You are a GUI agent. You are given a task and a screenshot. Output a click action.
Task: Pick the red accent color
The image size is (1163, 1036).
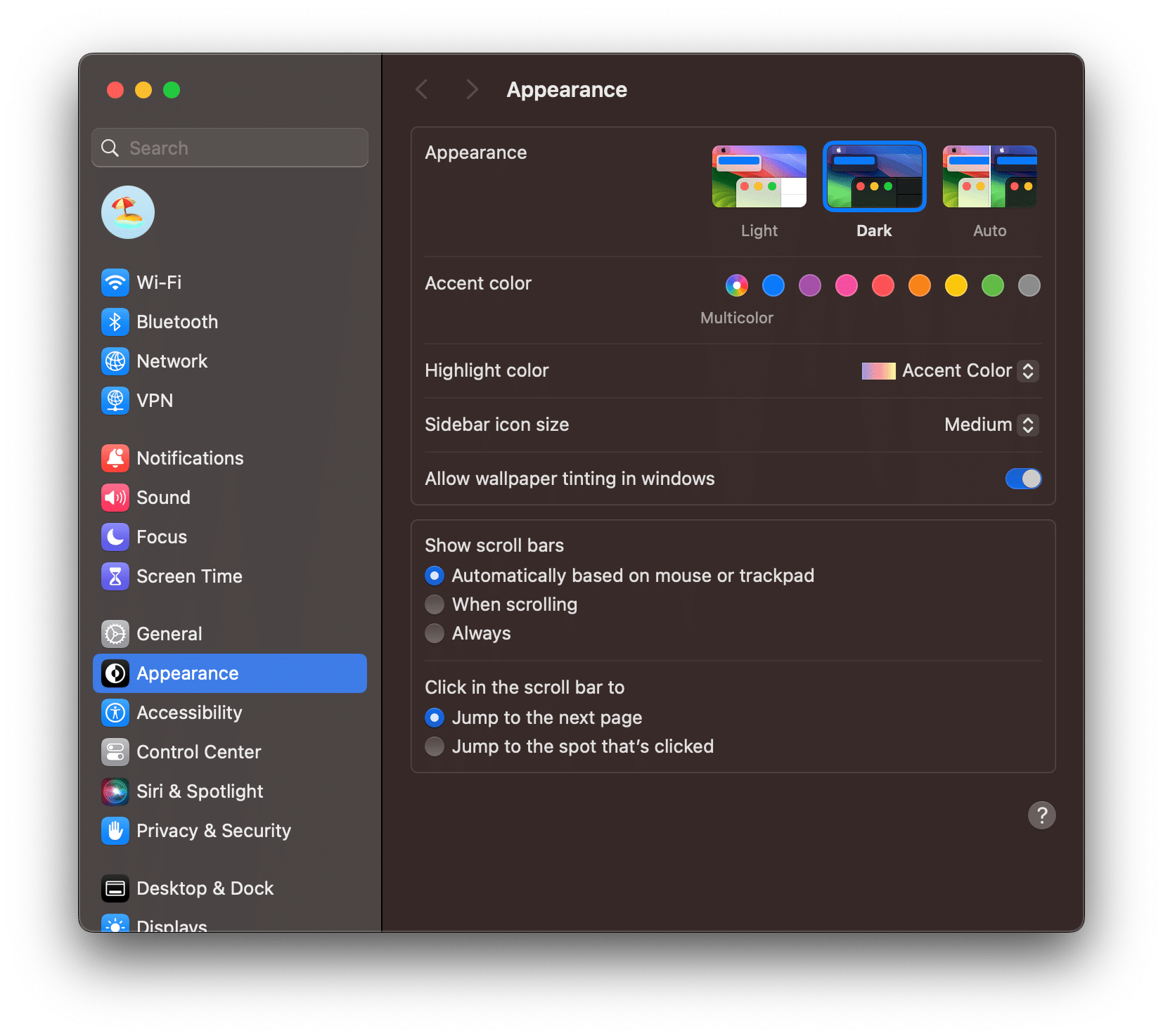[883, 285]
